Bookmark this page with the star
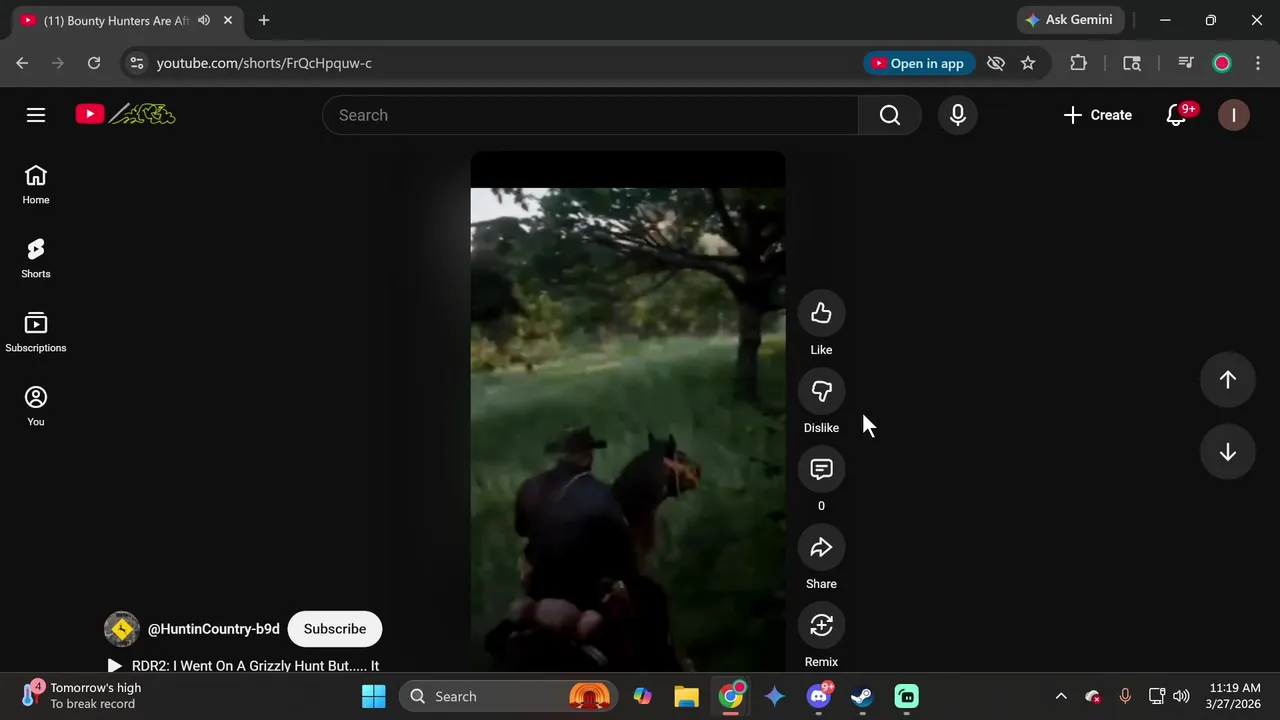 (1028, 63)
